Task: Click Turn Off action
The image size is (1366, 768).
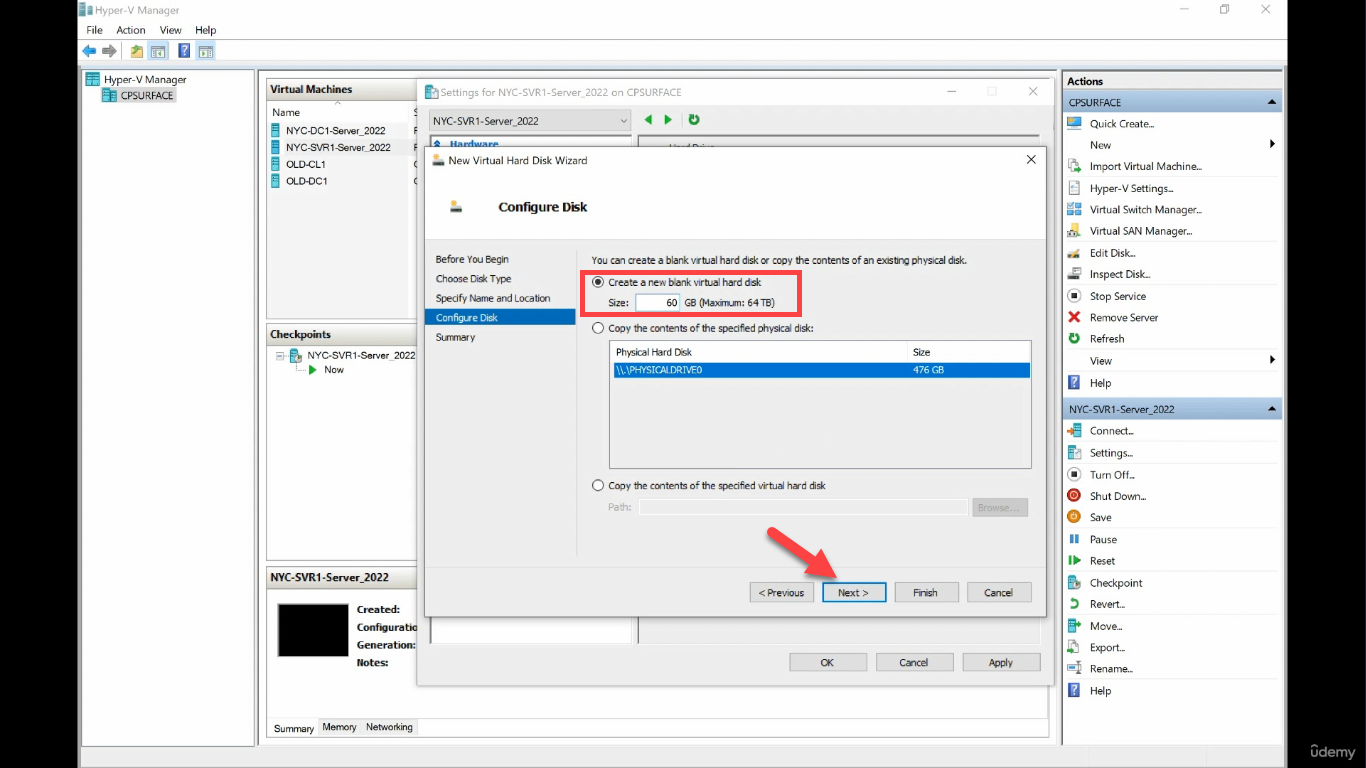Action: tap(1112, 475)
